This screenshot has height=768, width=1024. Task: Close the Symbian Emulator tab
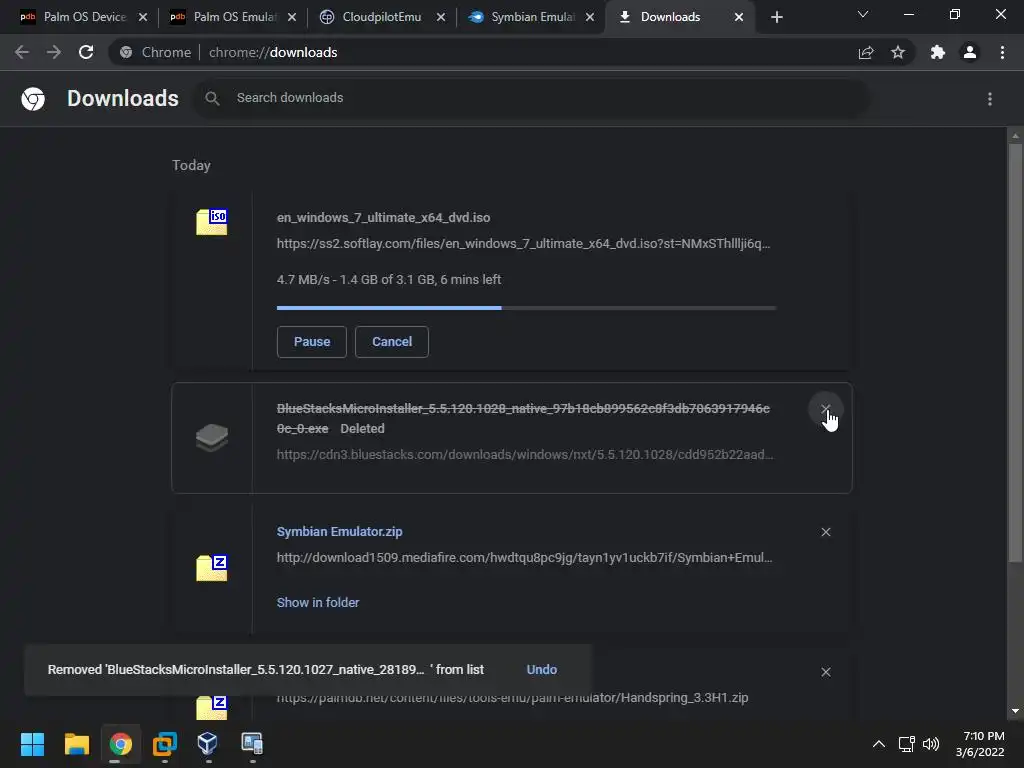(590, 18)
